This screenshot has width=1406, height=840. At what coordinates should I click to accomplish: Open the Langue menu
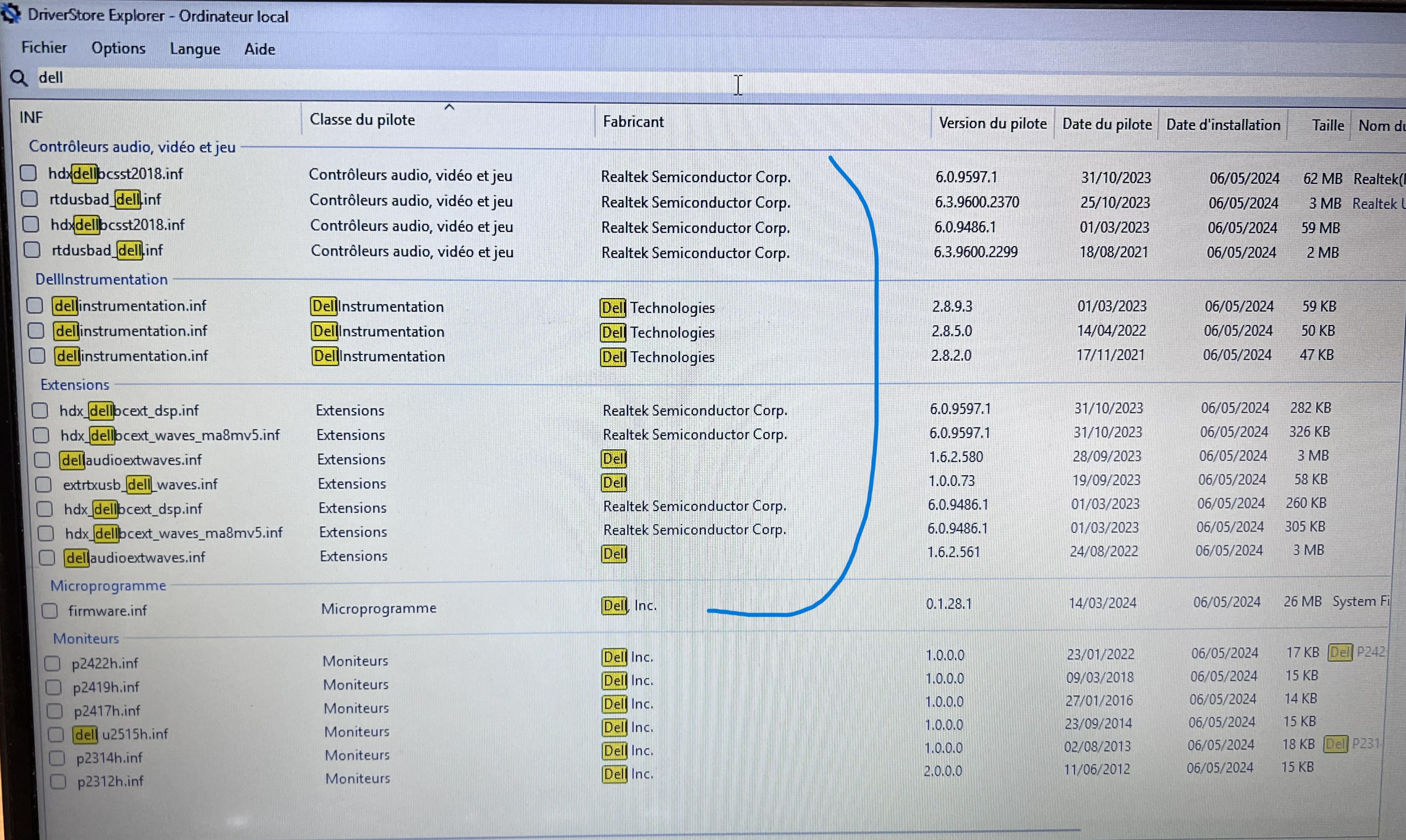195,49
